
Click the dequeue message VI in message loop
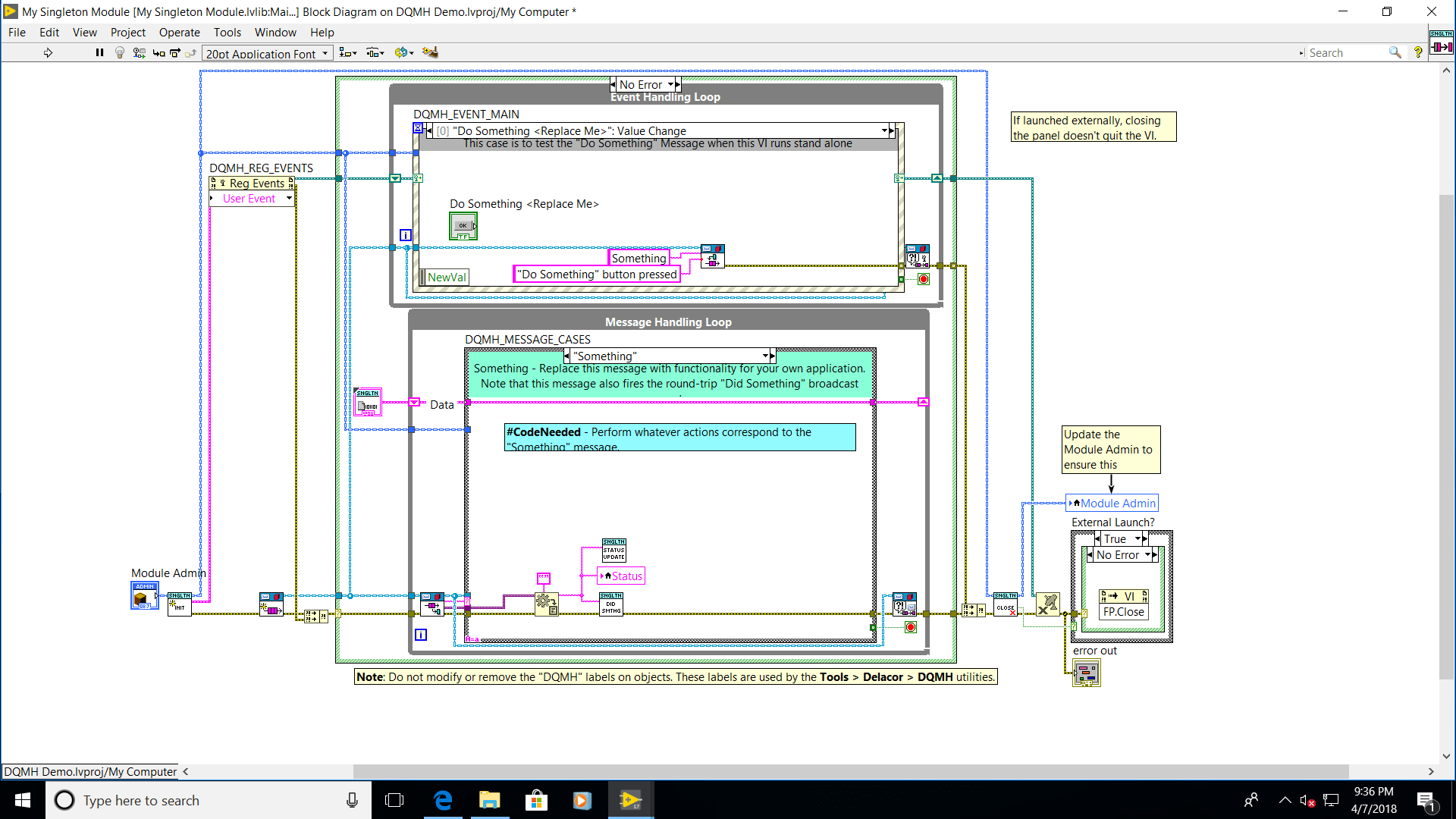pyautogui.click(x=432, y=604)
